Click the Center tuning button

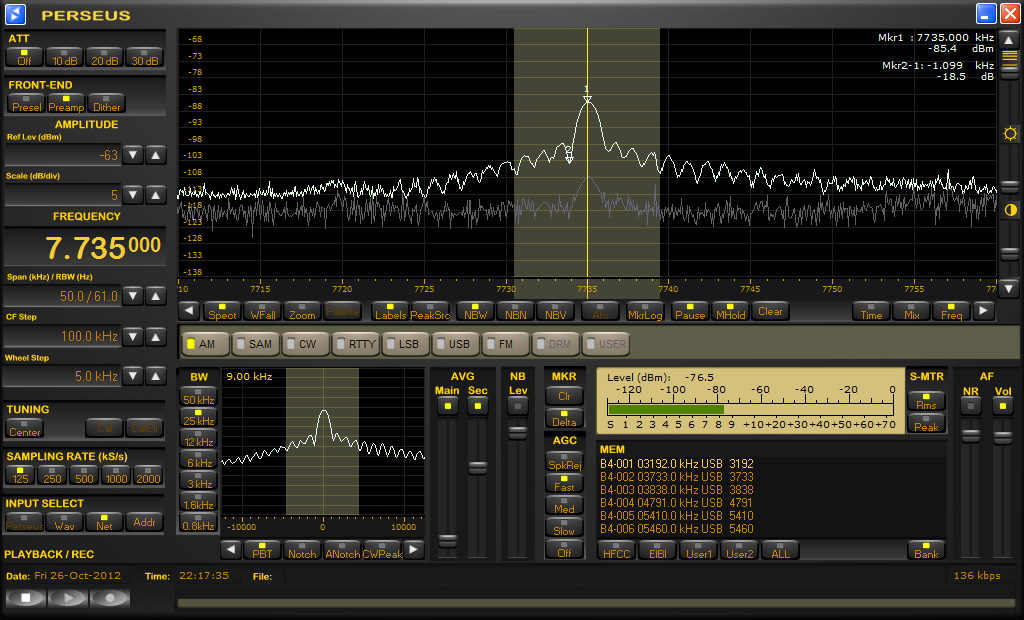click(x=25, y=428)
